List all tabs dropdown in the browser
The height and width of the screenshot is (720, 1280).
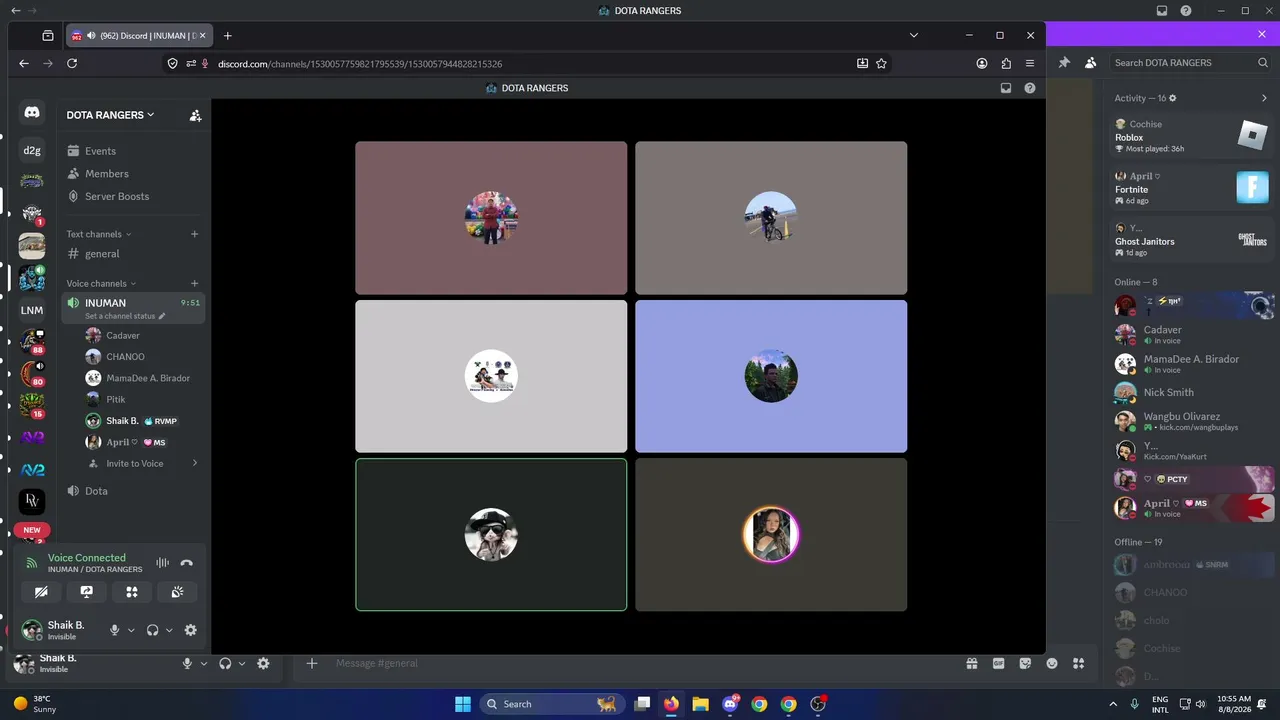pyautogui.click(x=913, y=35)
